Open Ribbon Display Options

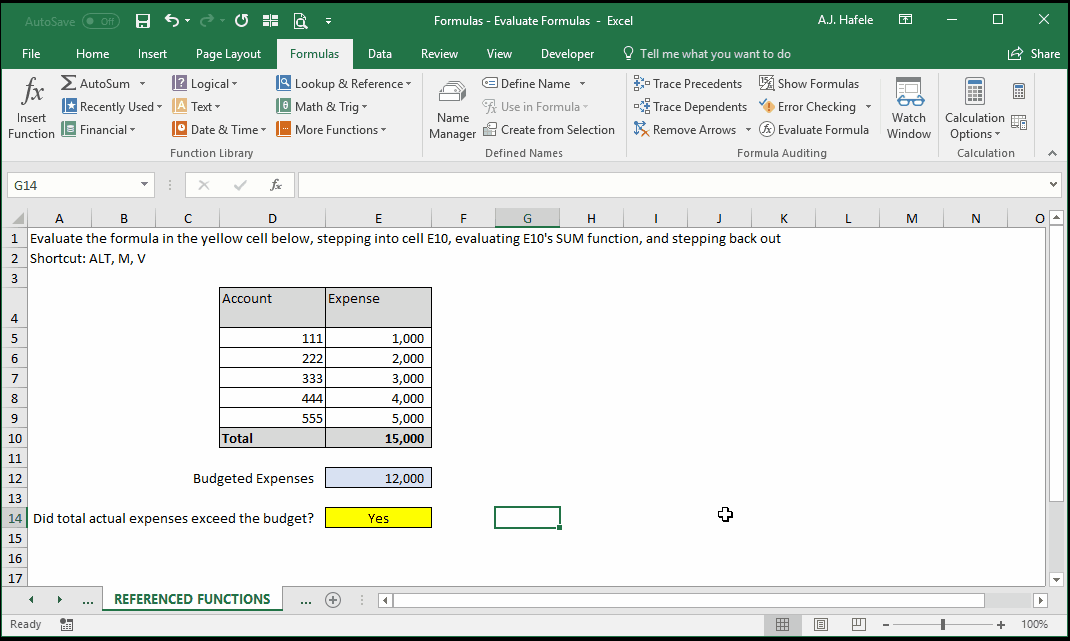point(906,20)
